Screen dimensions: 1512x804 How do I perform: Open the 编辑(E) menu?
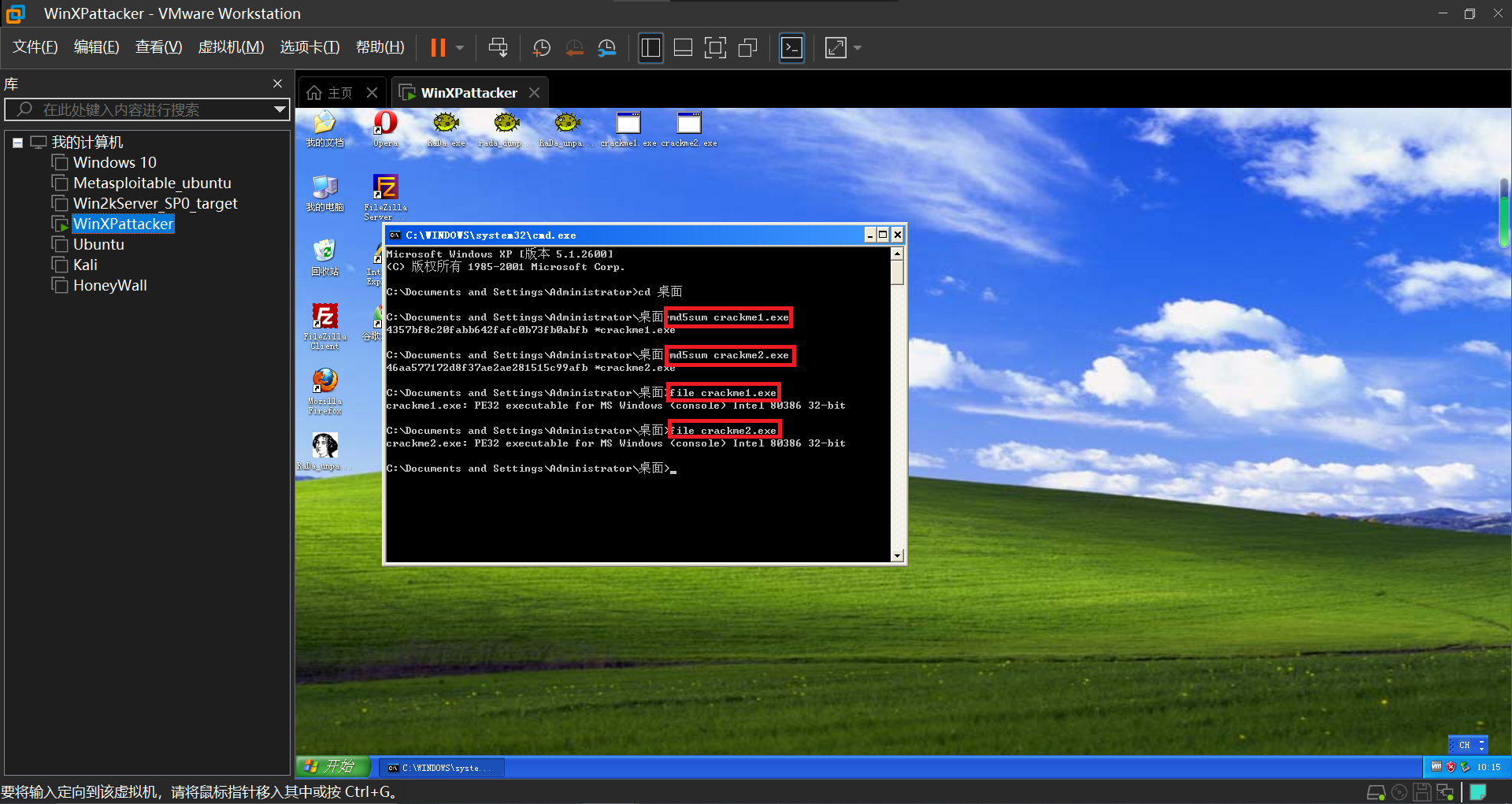tap(97, 47)
